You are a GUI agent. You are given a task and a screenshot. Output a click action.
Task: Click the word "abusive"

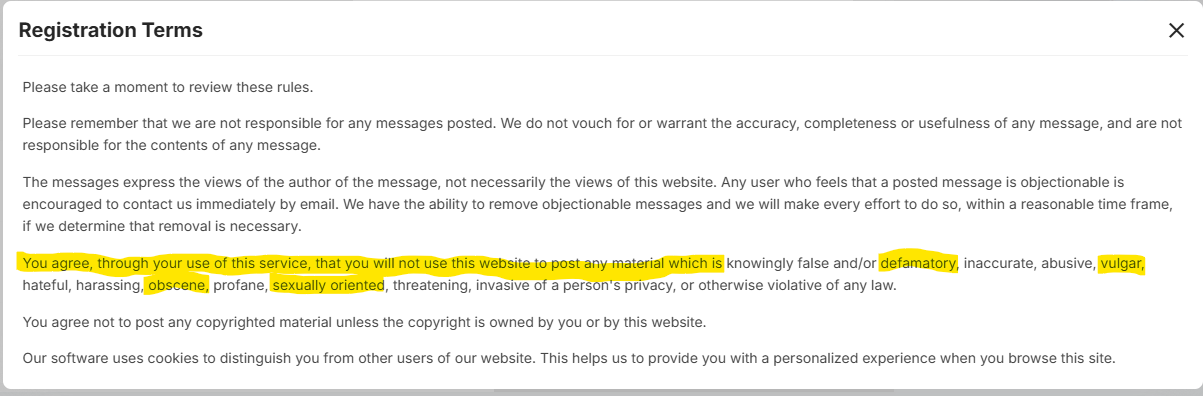tap(1066, 264)
